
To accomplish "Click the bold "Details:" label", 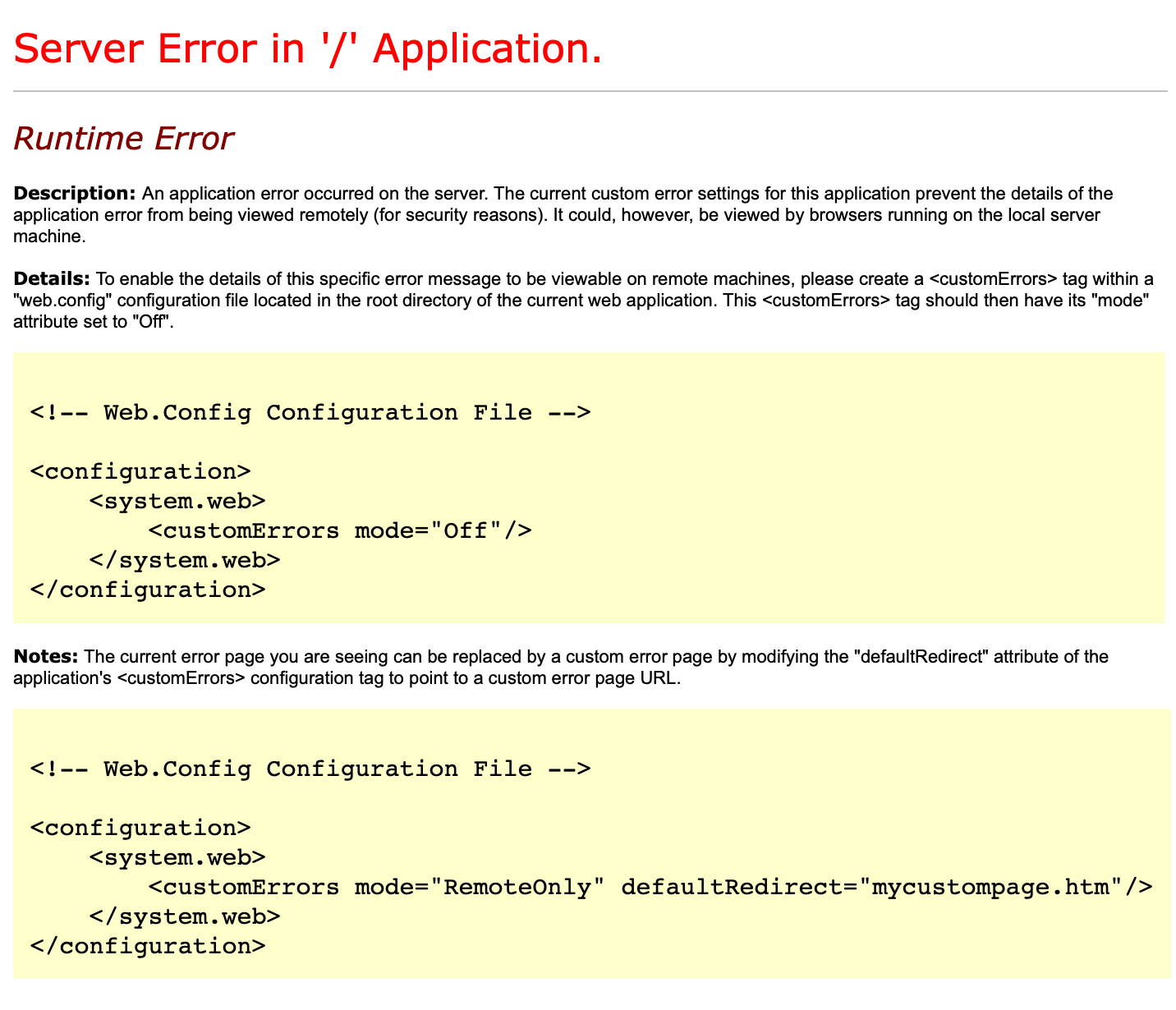I will 52,278.
